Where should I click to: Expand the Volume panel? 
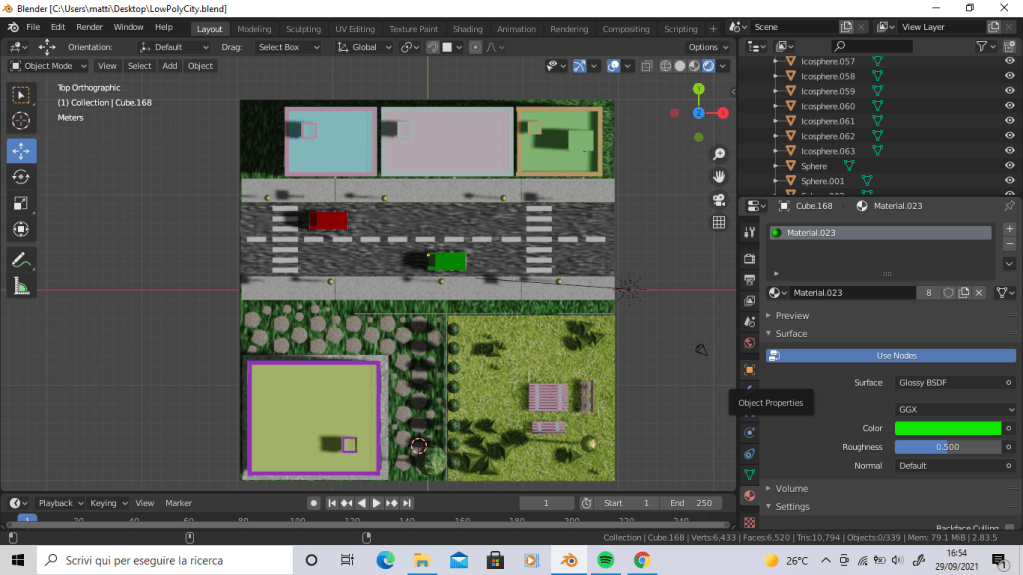pyautogui.click(x=791, y=489)
